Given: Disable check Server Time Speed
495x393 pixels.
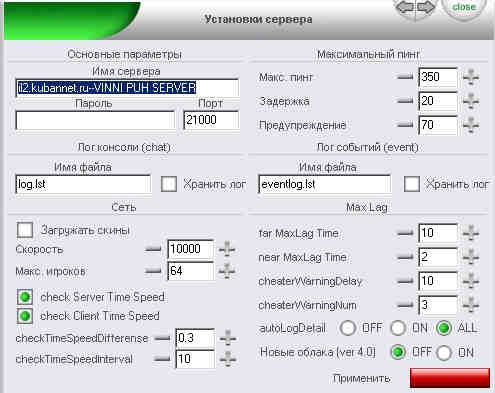Looking at the screenshot, I should pyautogui.click(x=25, y=297).
